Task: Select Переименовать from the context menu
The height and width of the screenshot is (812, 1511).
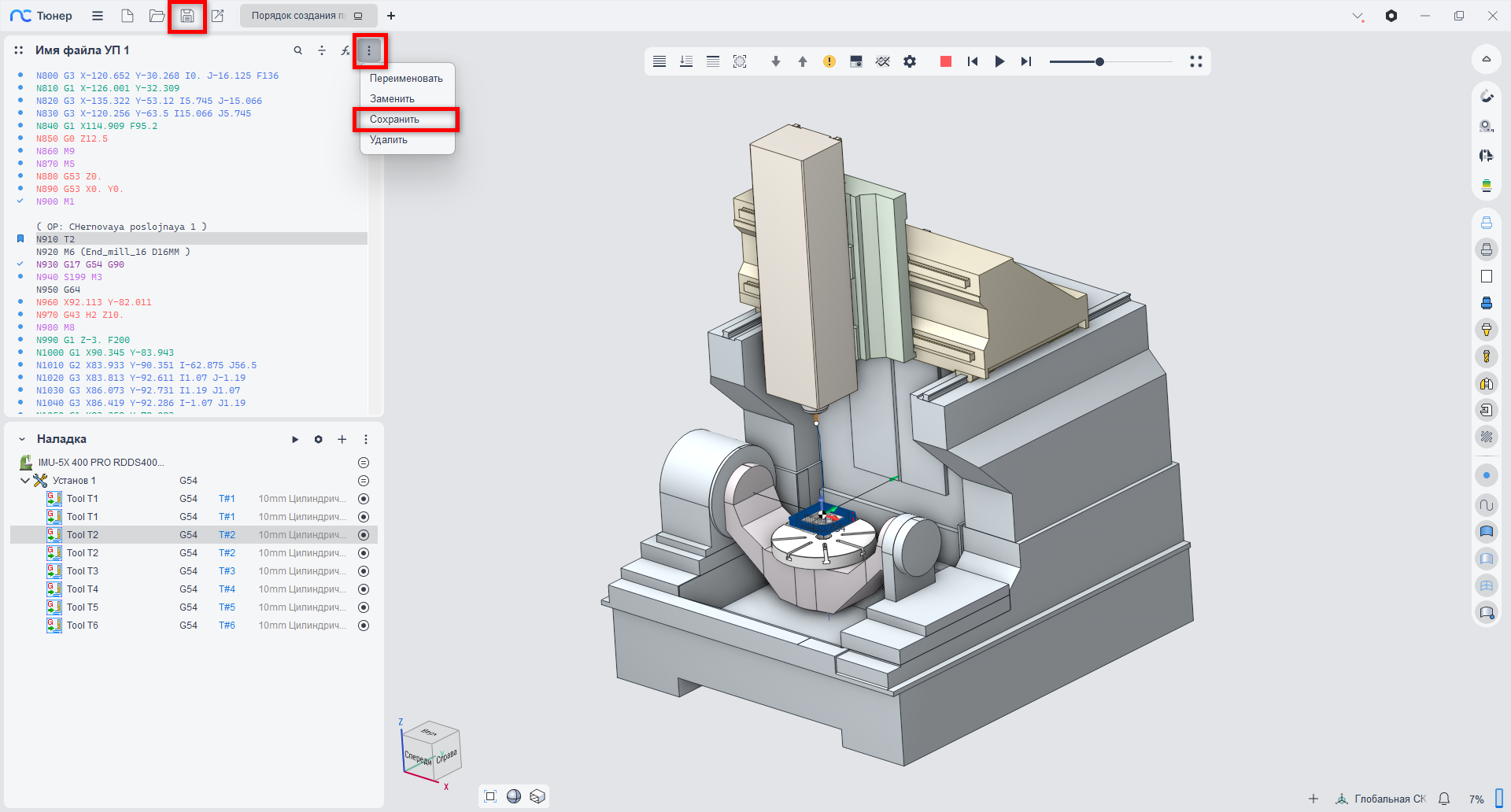Action: pyautogui.click(x=406, y=79)
